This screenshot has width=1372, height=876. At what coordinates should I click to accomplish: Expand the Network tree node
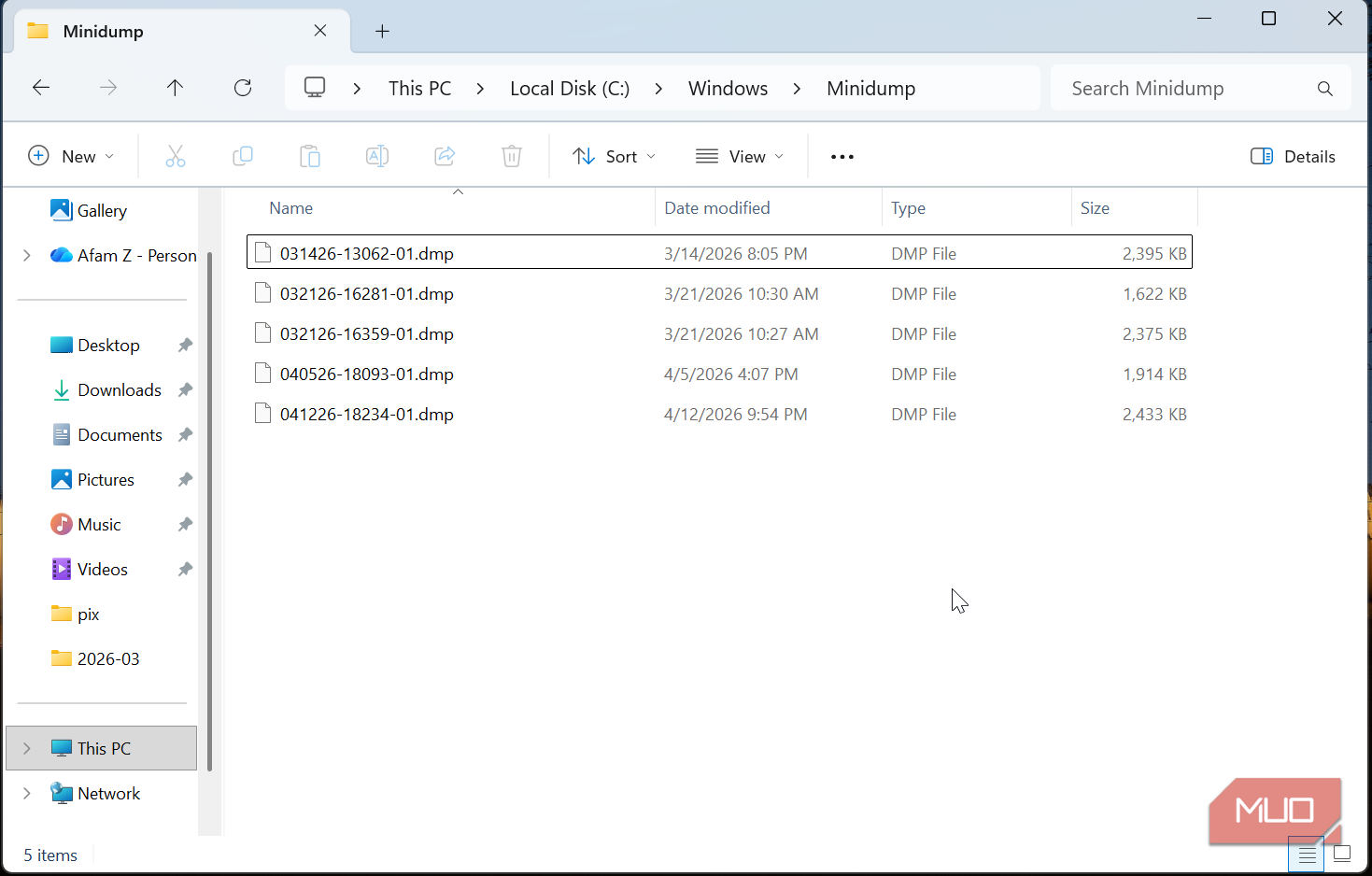point(27,793)
